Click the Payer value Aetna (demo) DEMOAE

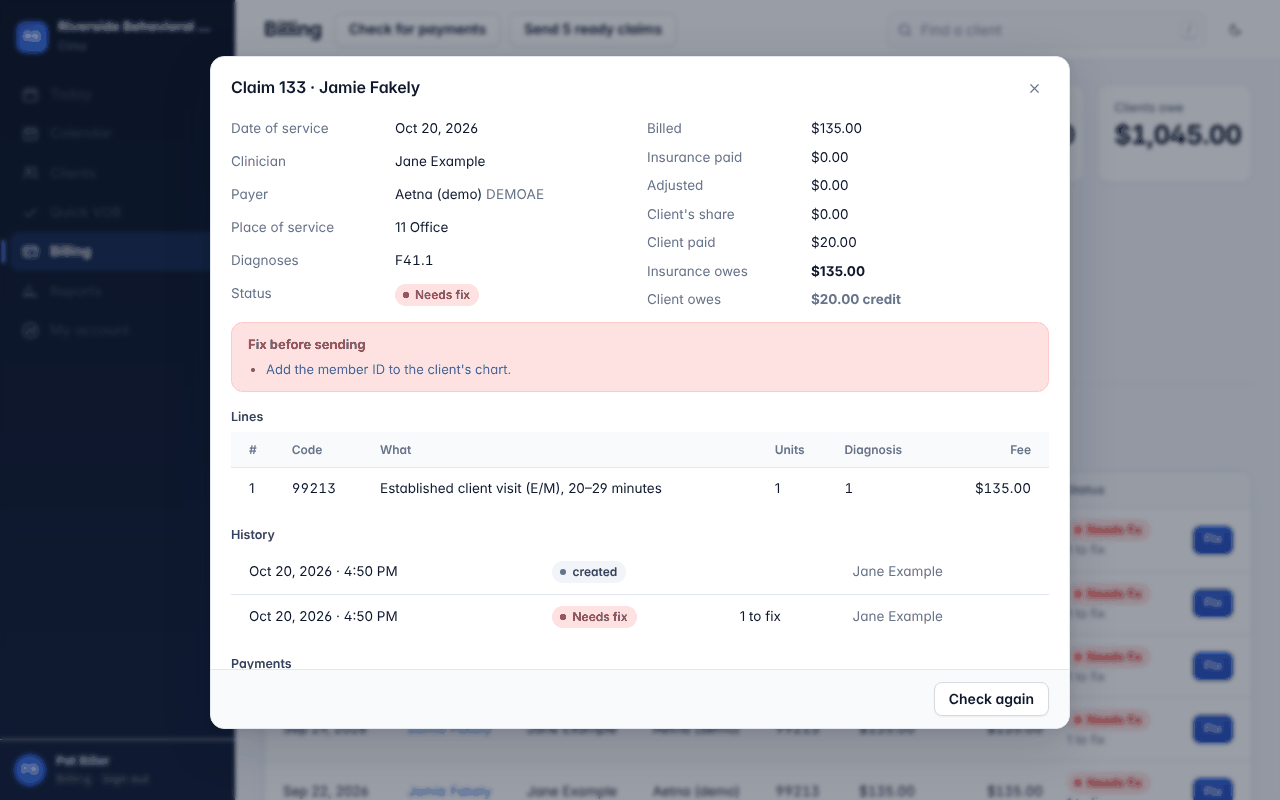coord(469,194)
